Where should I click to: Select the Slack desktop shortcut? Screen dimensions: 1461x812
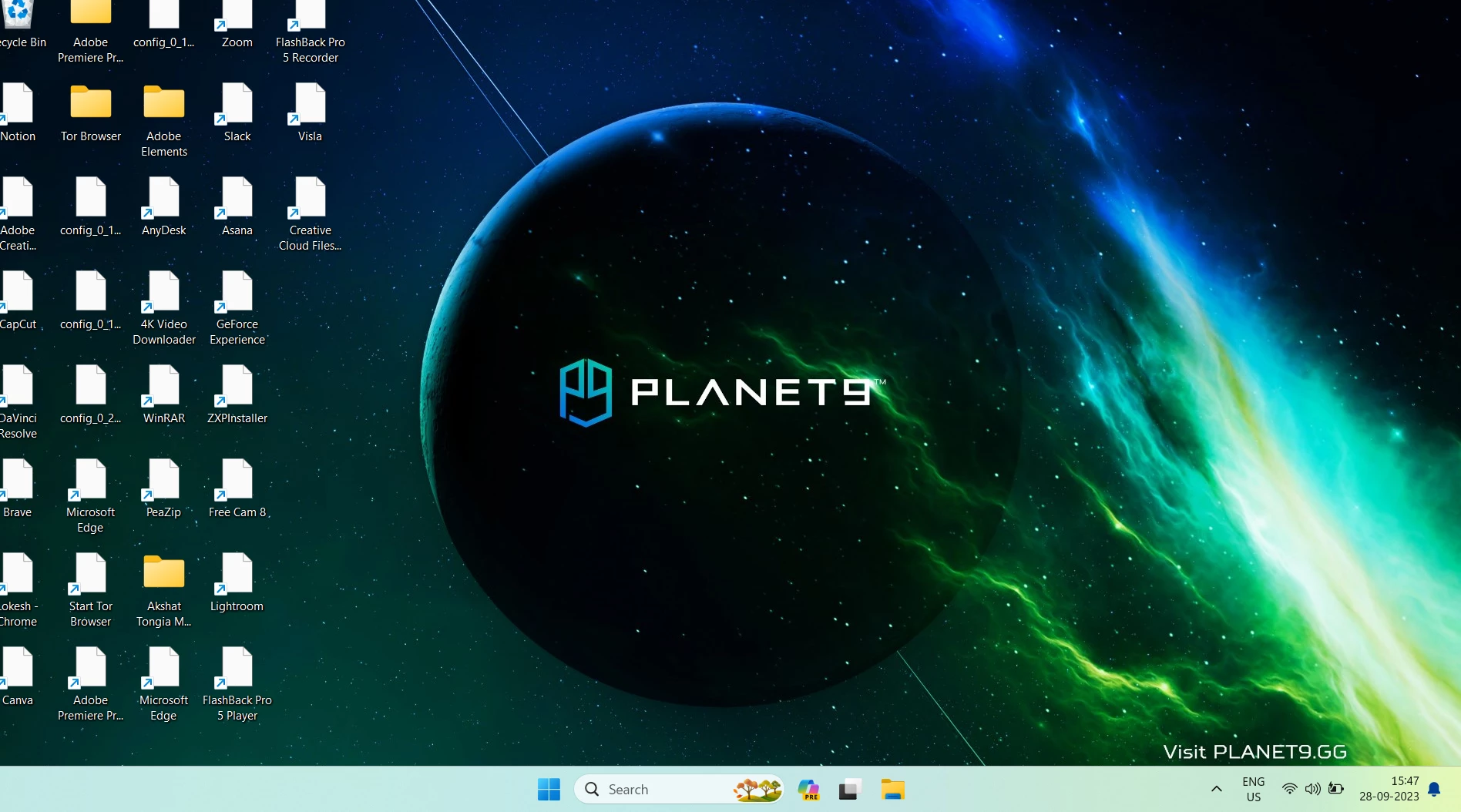point(237,113)
